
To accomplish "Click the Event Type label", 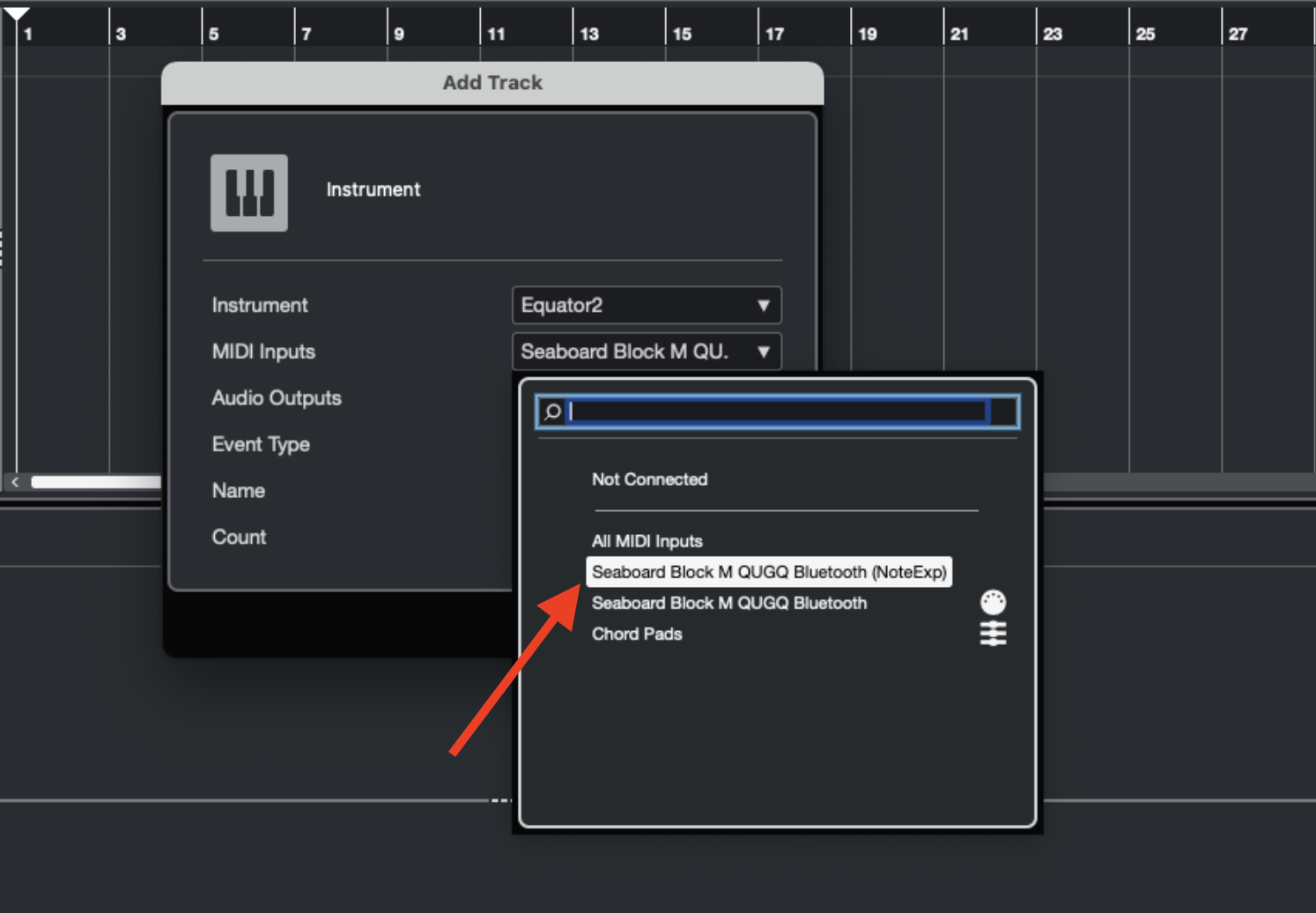I will pyautogui.click(x=261, y=444).
